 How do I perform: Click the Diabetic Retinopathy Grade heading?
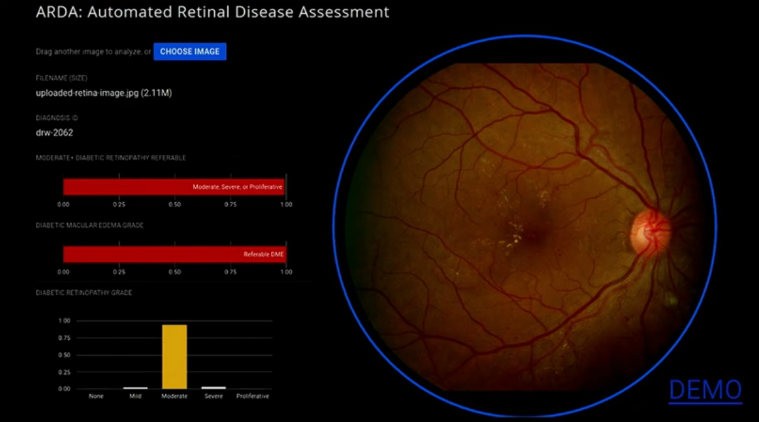pyautogui.click(x=84, y=292)
